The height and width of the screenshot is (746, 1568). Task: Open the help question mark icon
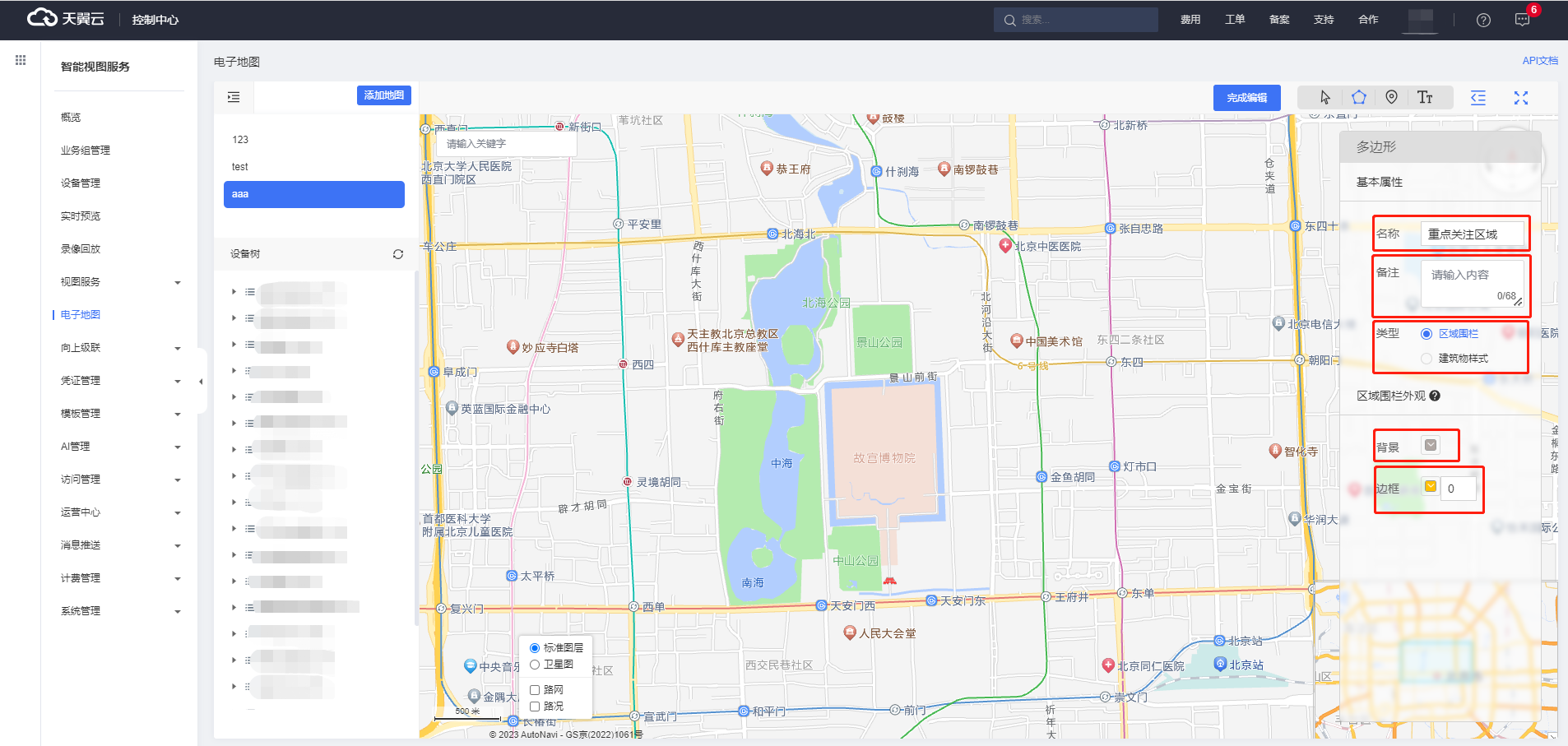[1483, 21]
